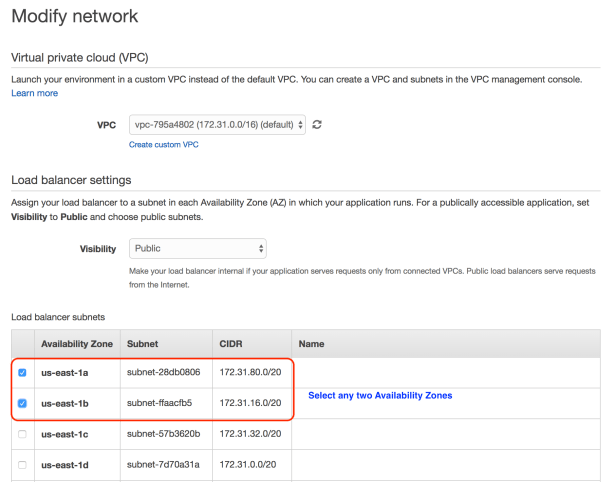Open the VPC selection dropdown
Screen dimensions: 615x482
[217, 125]
